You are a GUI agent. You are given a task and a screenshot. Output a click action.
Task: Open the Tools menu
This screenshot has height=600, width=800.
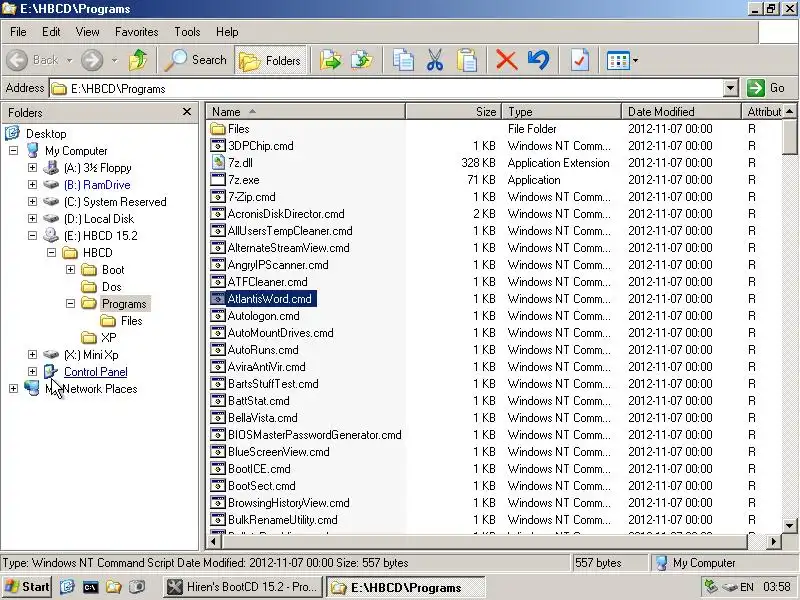coord(187,32)
